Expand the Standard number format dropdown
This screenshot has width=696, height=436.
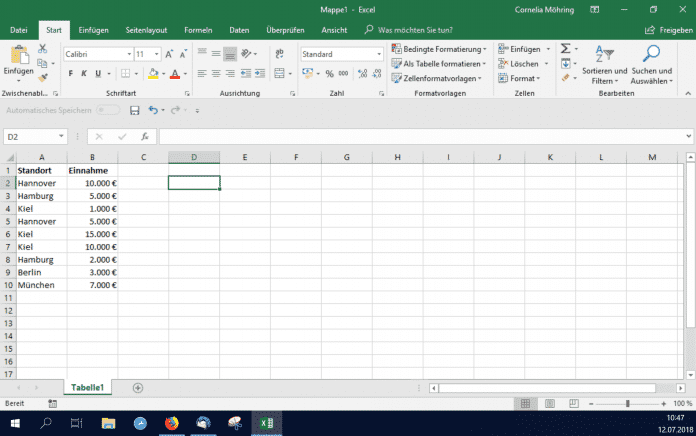pos(378,54)
